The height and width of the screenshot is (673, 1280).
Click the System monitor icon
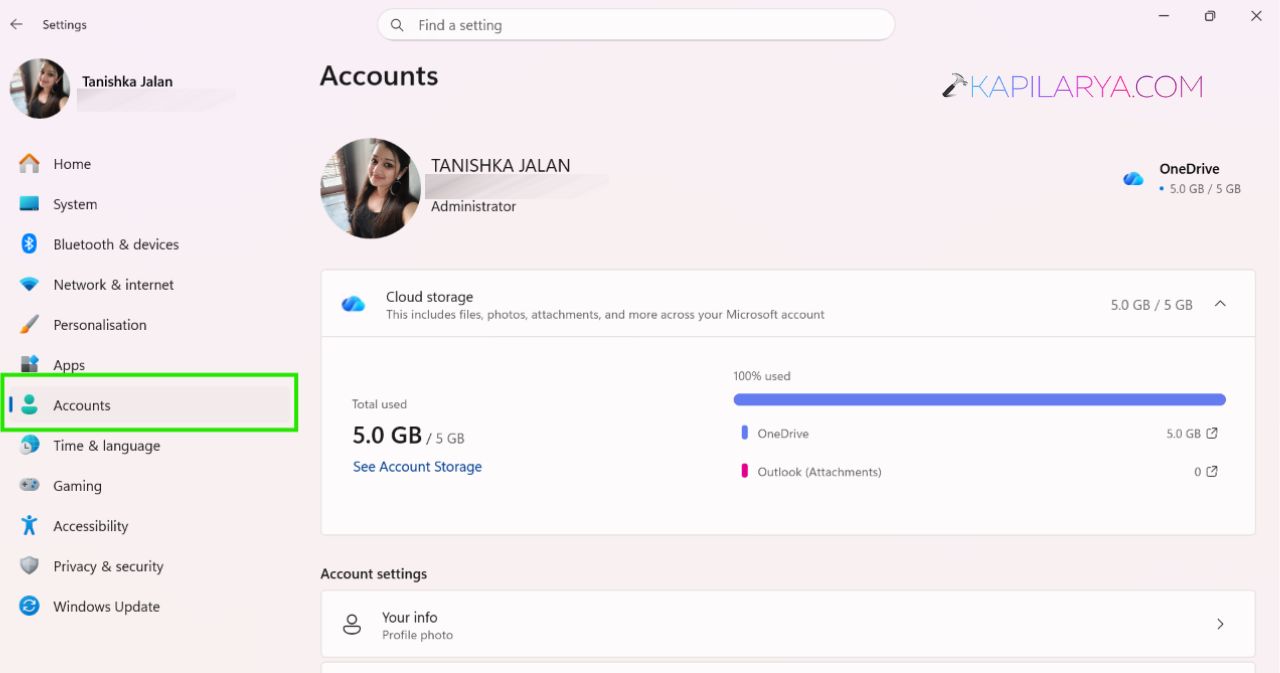click(x=30, y=204)
